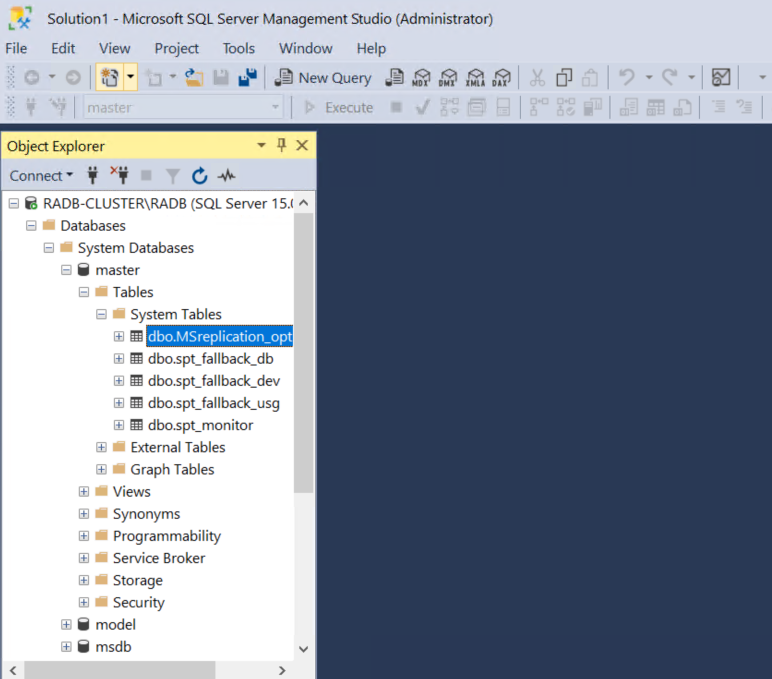This screenshot has width=772, height=679.
Task: Open the Connect dropdown
Action: point(41,176)
